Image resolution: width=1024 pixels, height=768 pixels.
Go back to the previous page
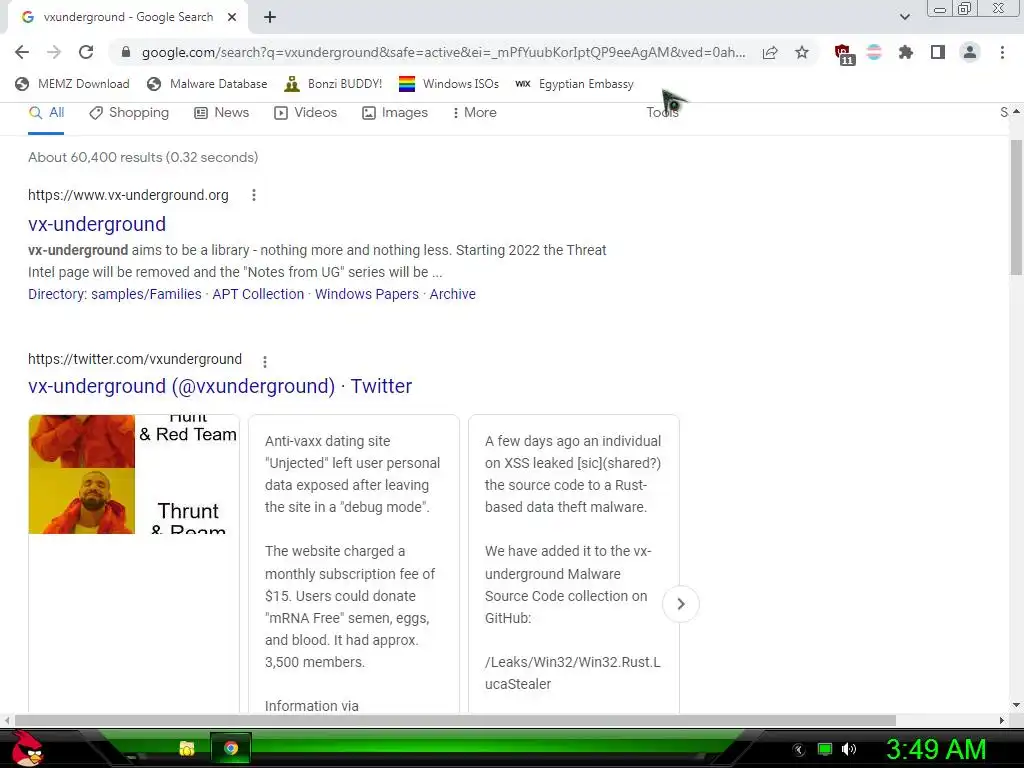tap(22, 52)
